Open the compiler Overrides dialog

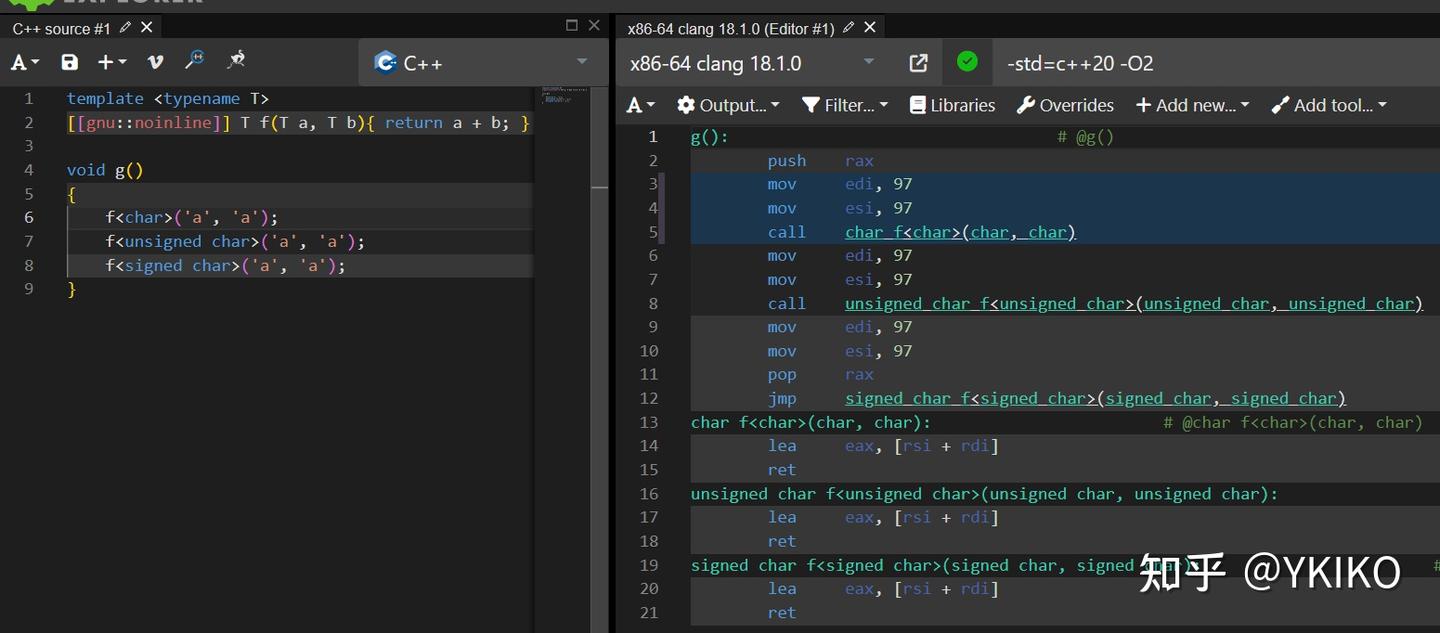pos(1065,105)
